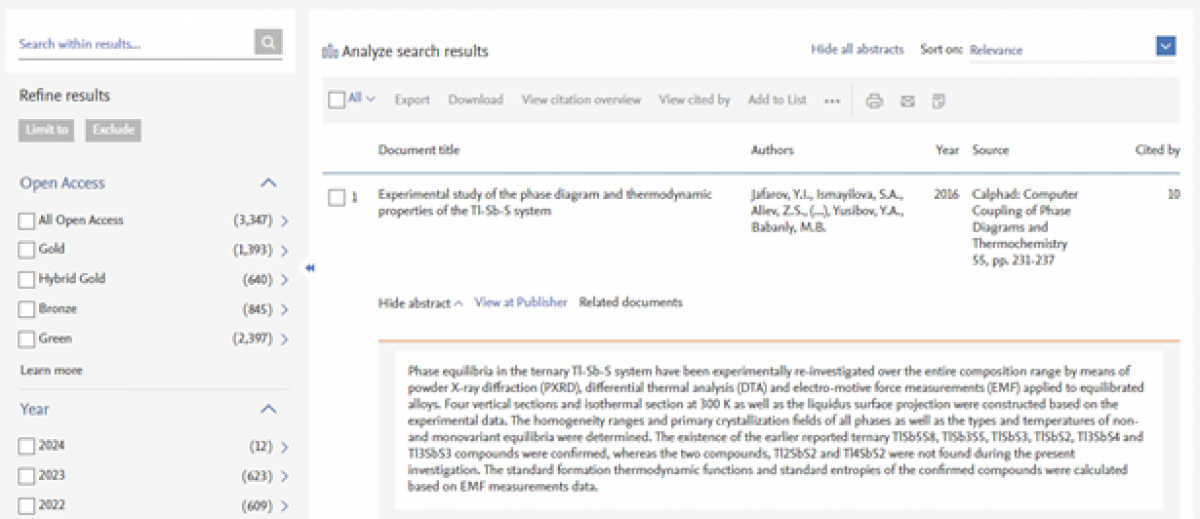
Task: Open the more options ellipsis menu
Action: 832,101
